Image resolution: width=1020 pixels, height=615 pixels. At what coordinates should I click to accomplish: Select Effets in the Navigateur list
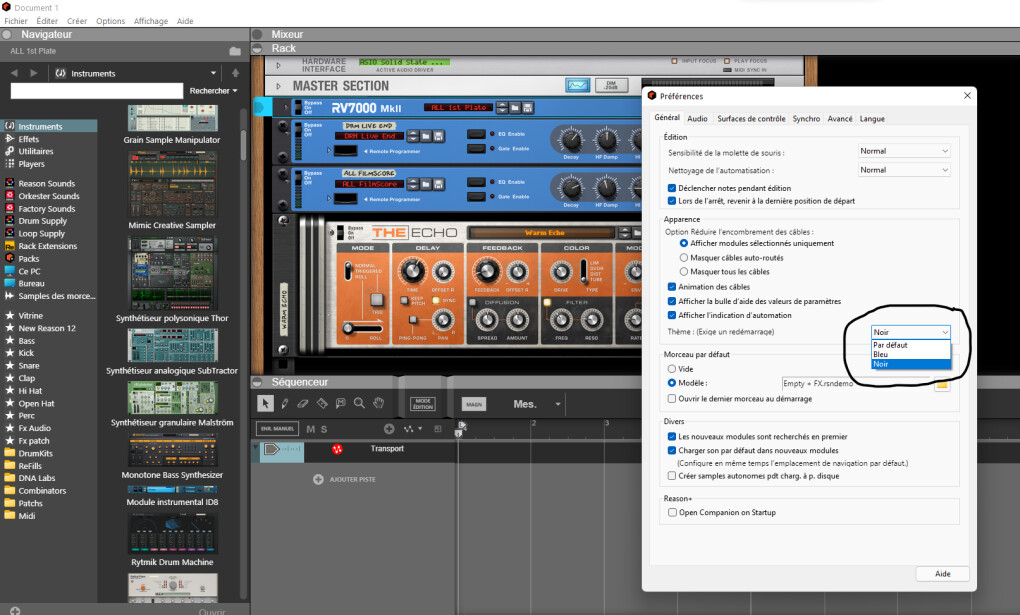(29, 139)
